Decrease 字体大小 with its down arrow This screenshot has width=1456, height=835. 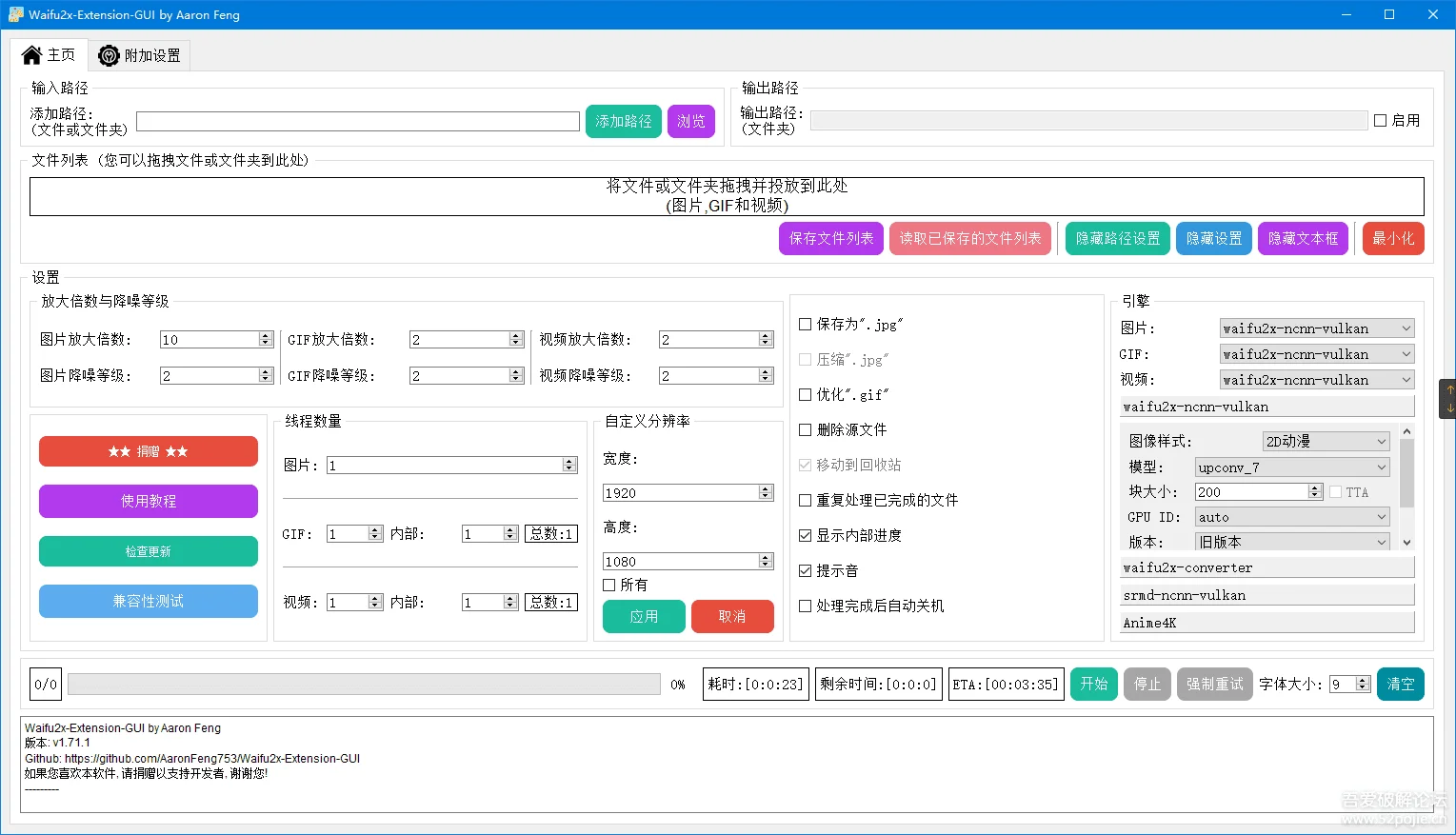1363,687
